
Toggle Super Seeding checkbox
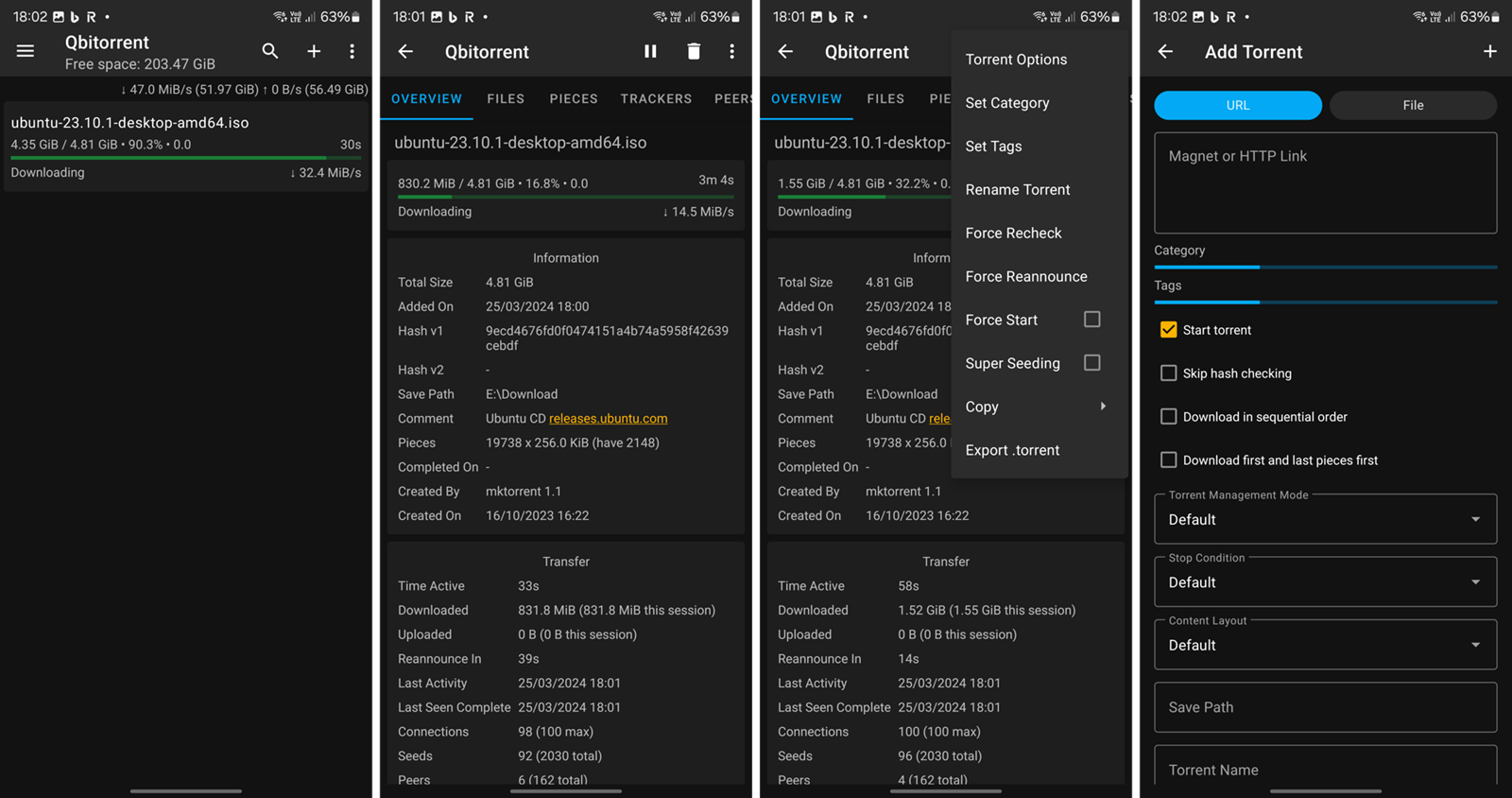(x=1092, y=363)
